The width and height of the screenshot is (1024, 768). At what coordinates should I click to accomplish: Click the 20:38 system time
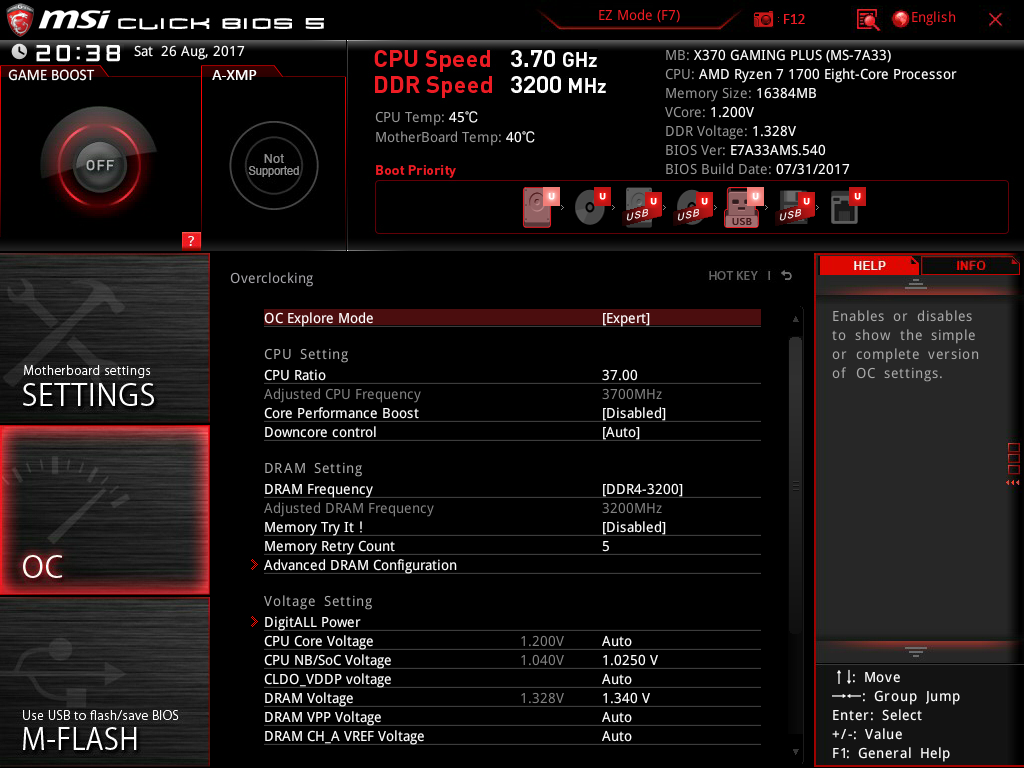pyautogui.click(x=78, y=52)
